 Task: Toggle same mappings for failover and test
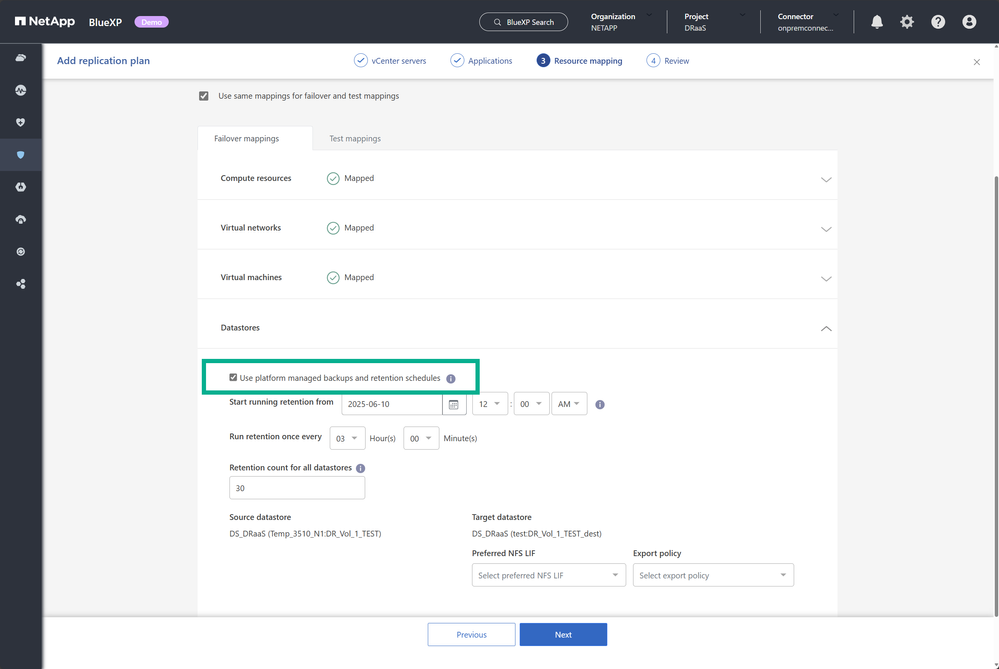pyautogui.click(x=204, y=96)
